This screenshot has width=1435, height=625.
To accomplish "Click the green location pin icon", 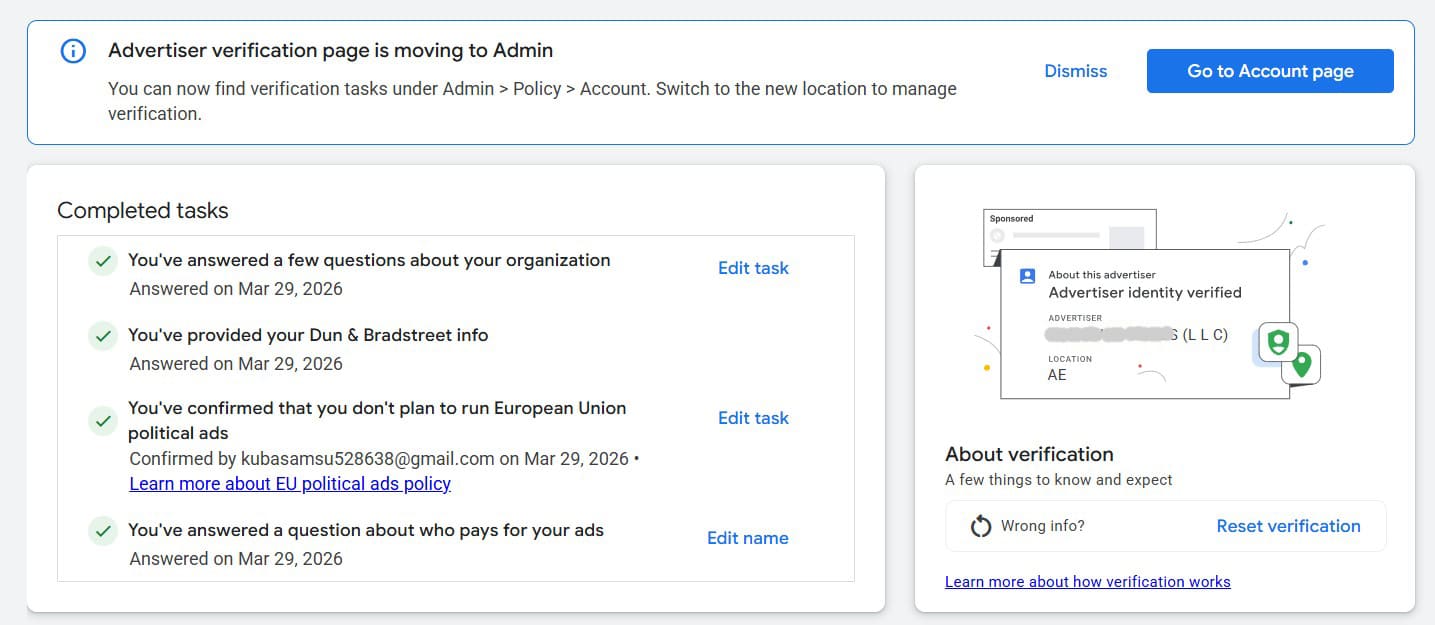I will point(1301,364).
